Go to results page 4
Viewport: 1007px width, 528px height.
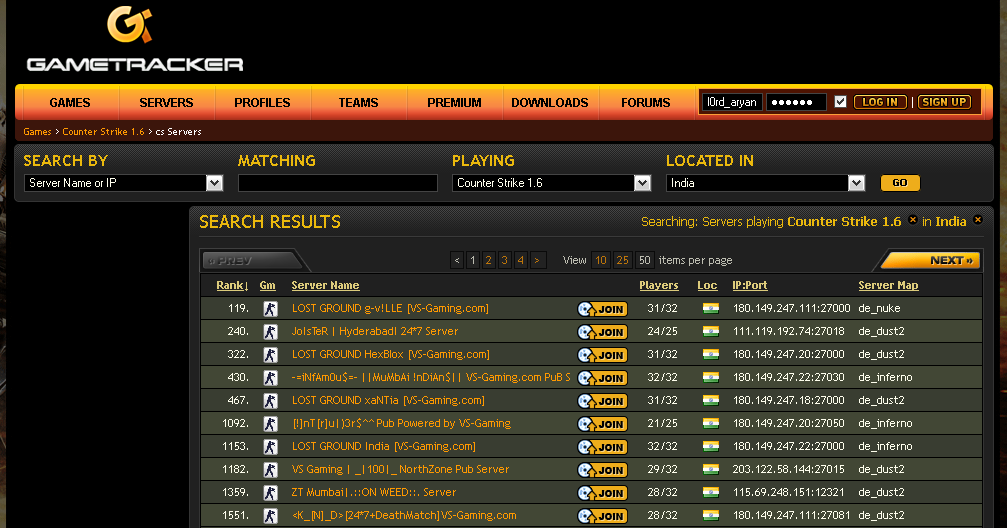tap(521, 260)
